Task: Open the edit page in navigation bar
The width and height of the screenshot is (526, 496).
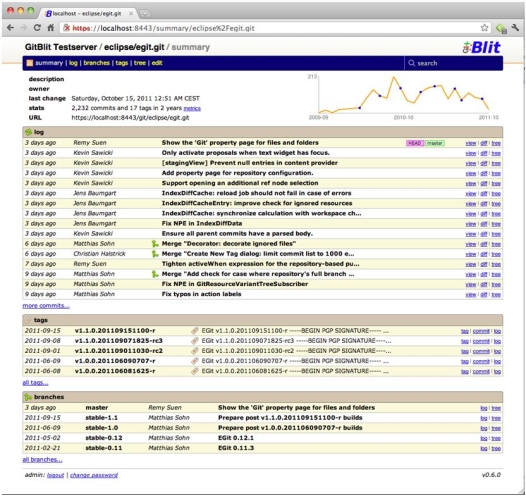Action: coord(157,63)
